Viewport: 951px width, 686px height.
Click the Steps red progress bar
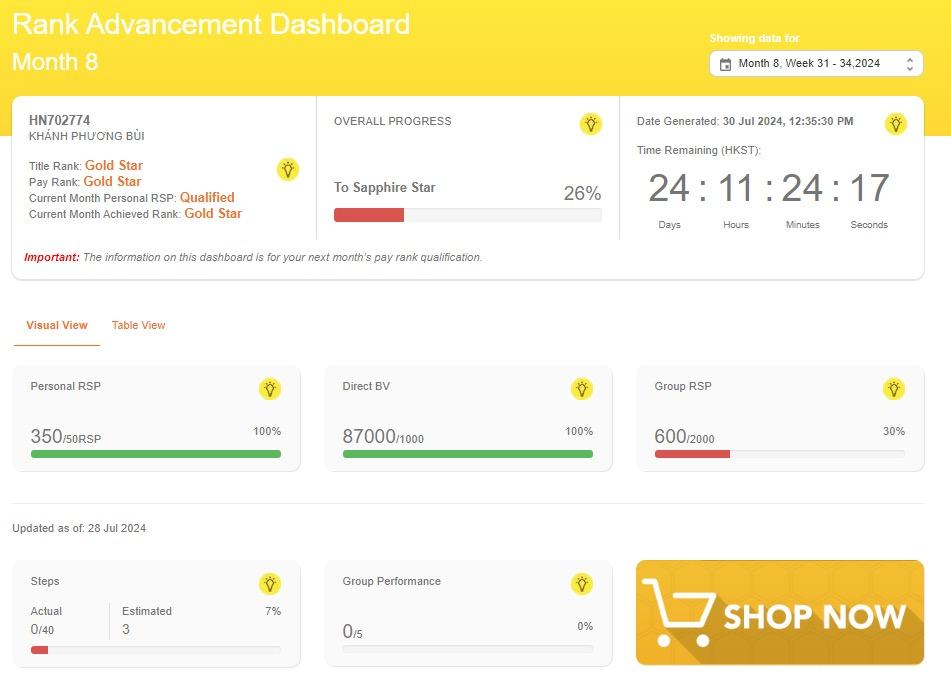coord(40,650)
